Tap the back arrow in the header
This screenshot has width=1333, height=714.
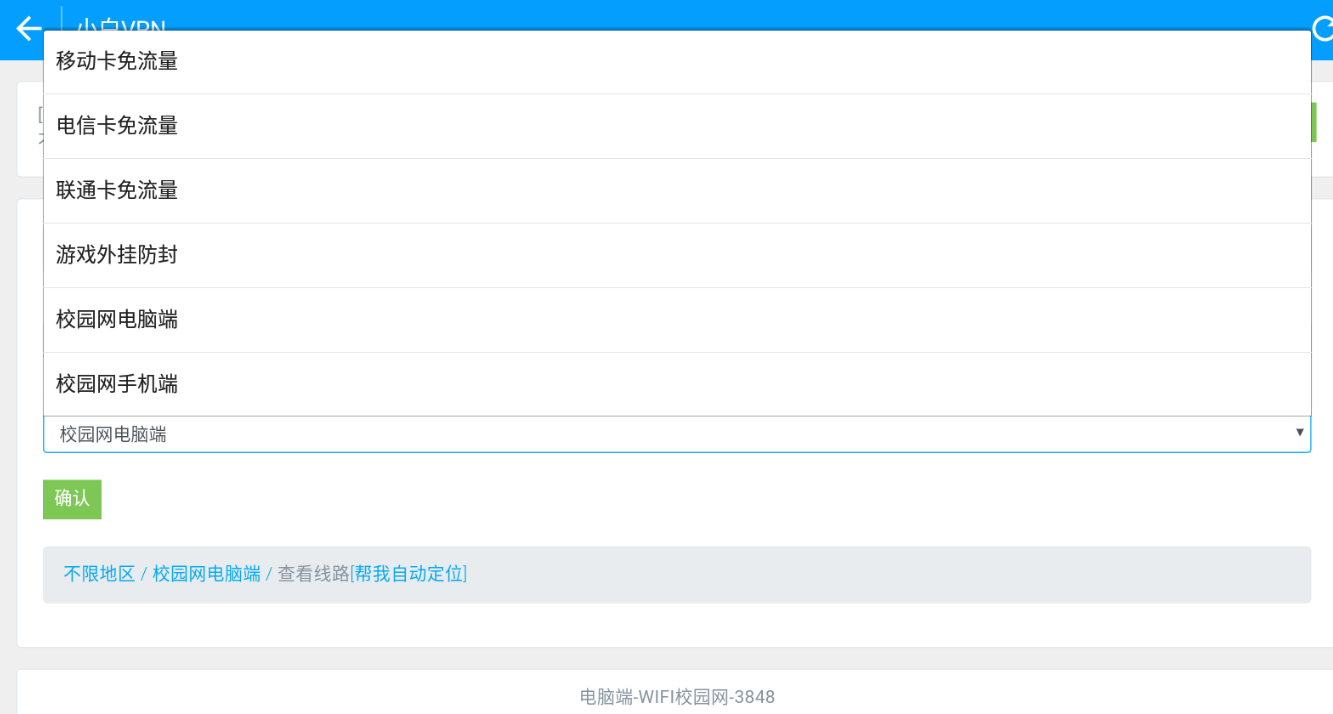[28, 29]
